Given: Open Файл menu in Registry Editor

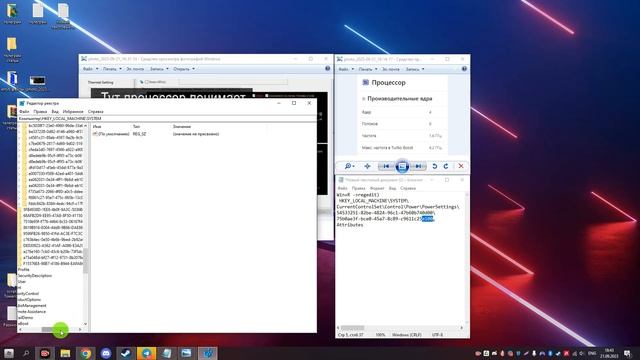Looking at the screenshot, I should tap(24, 111).
